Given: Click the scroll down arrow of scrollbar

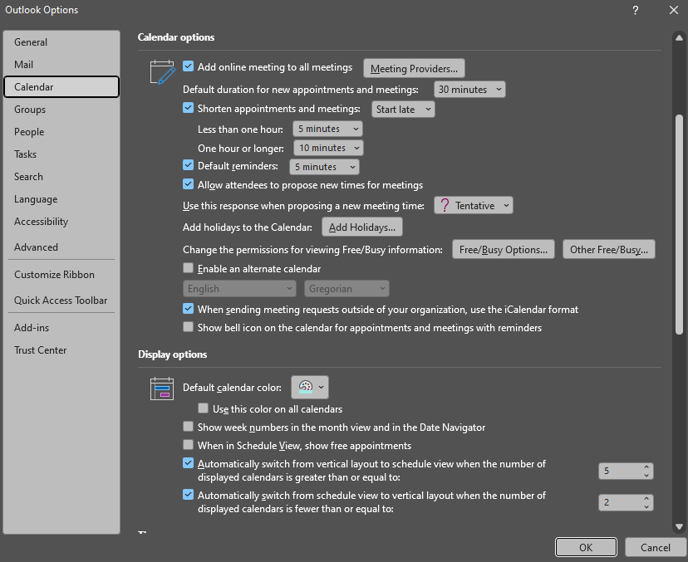Looking at the screenshot, I should click(679, 527).
